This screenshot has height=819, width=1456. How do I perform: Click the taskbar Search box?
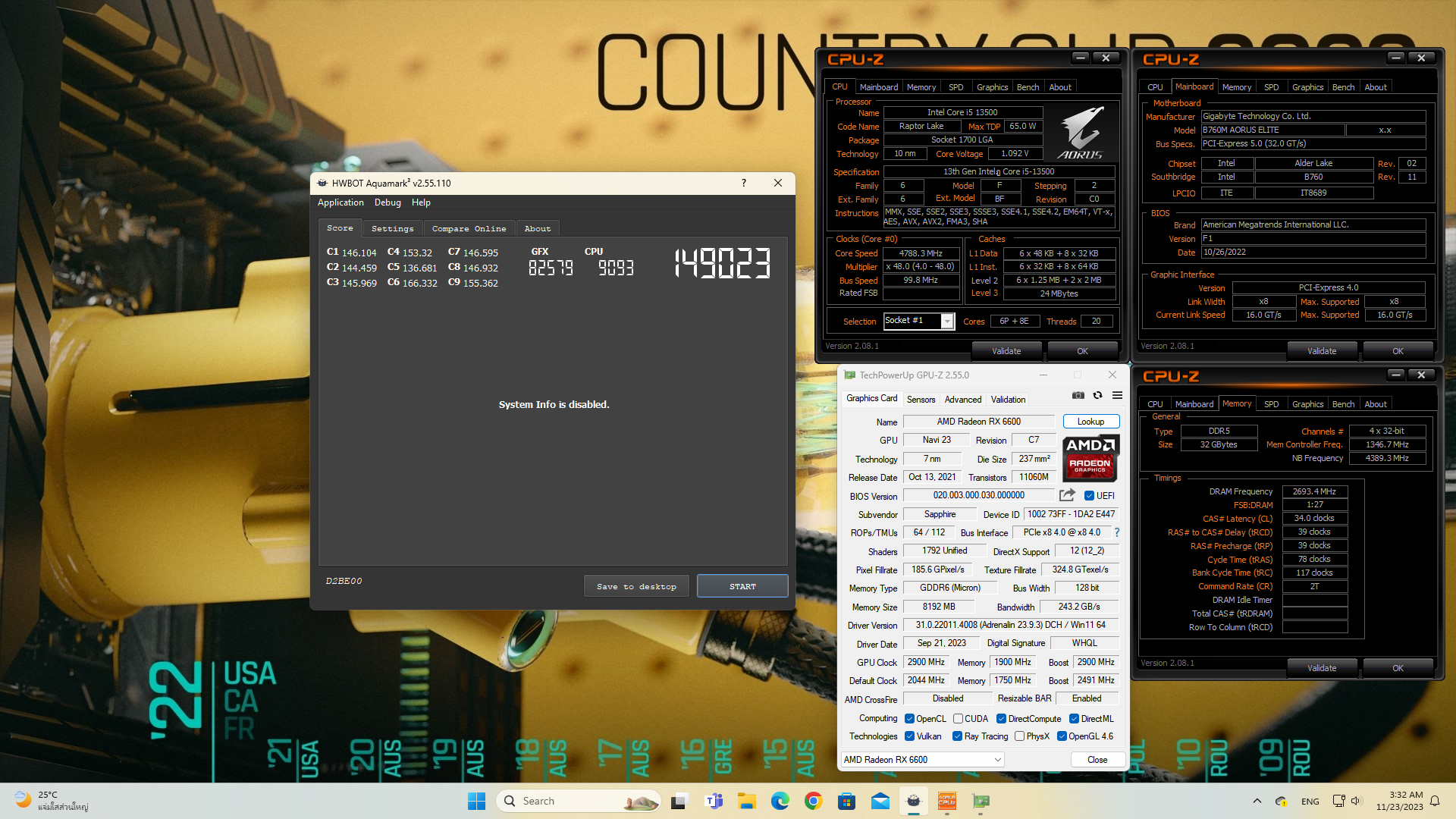click(578, 801)
